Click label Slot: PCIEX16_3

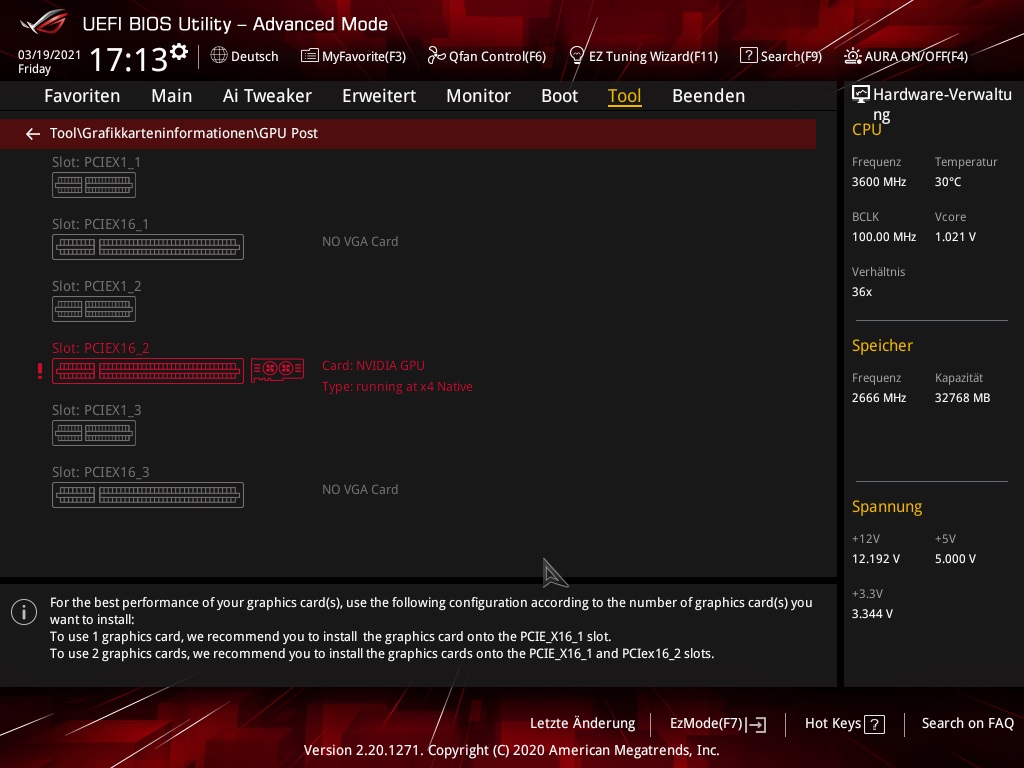[100, 472]
